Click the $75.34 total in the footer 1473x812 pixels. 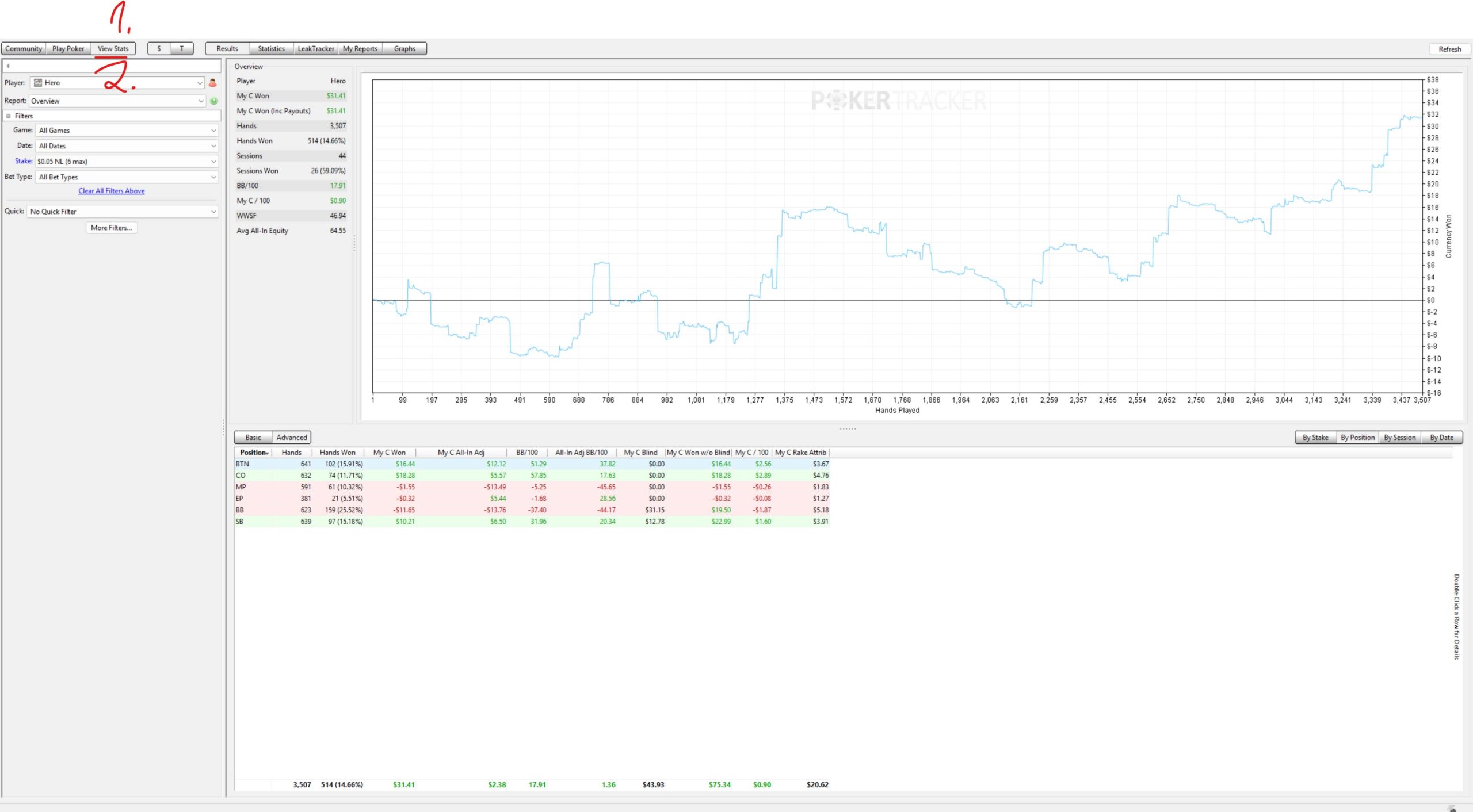[x=719, y=785]
